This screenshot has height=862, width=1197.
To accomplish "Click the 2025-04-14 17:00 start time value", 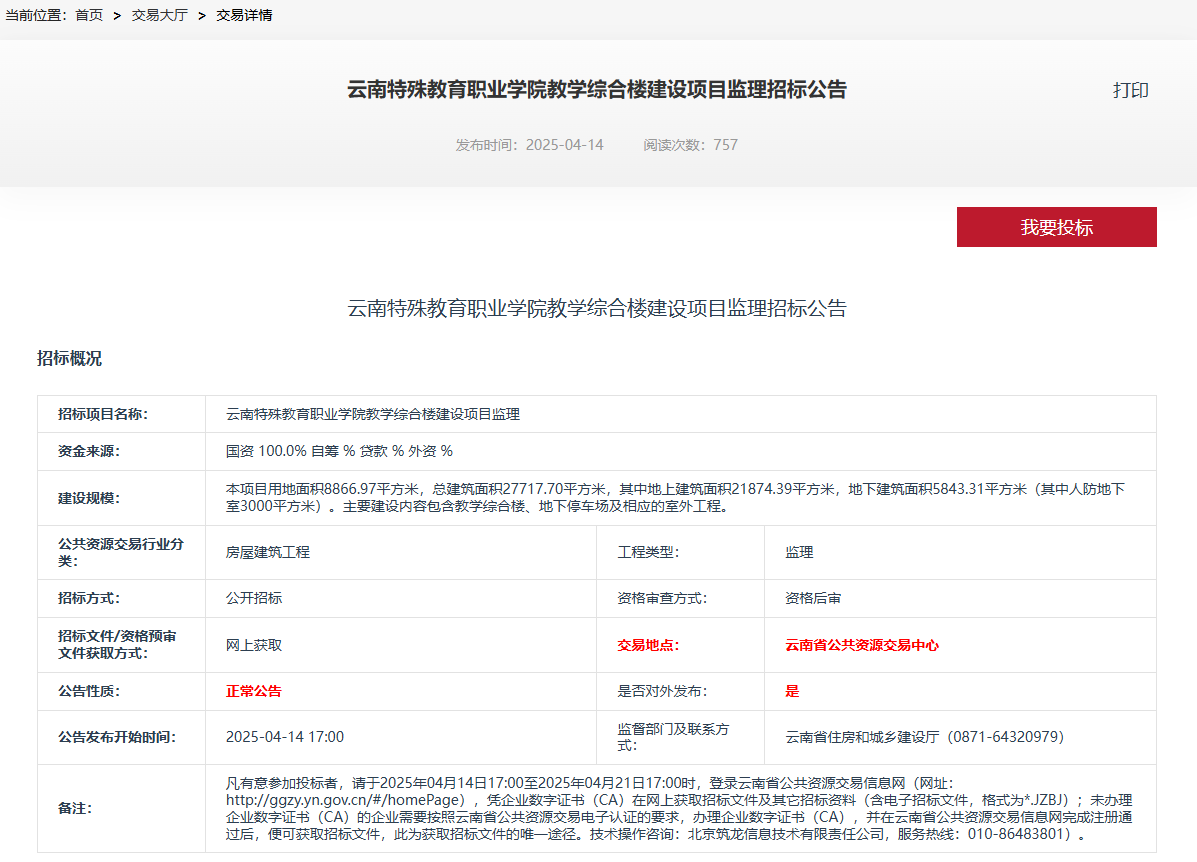I will click(x=285, y=737).
